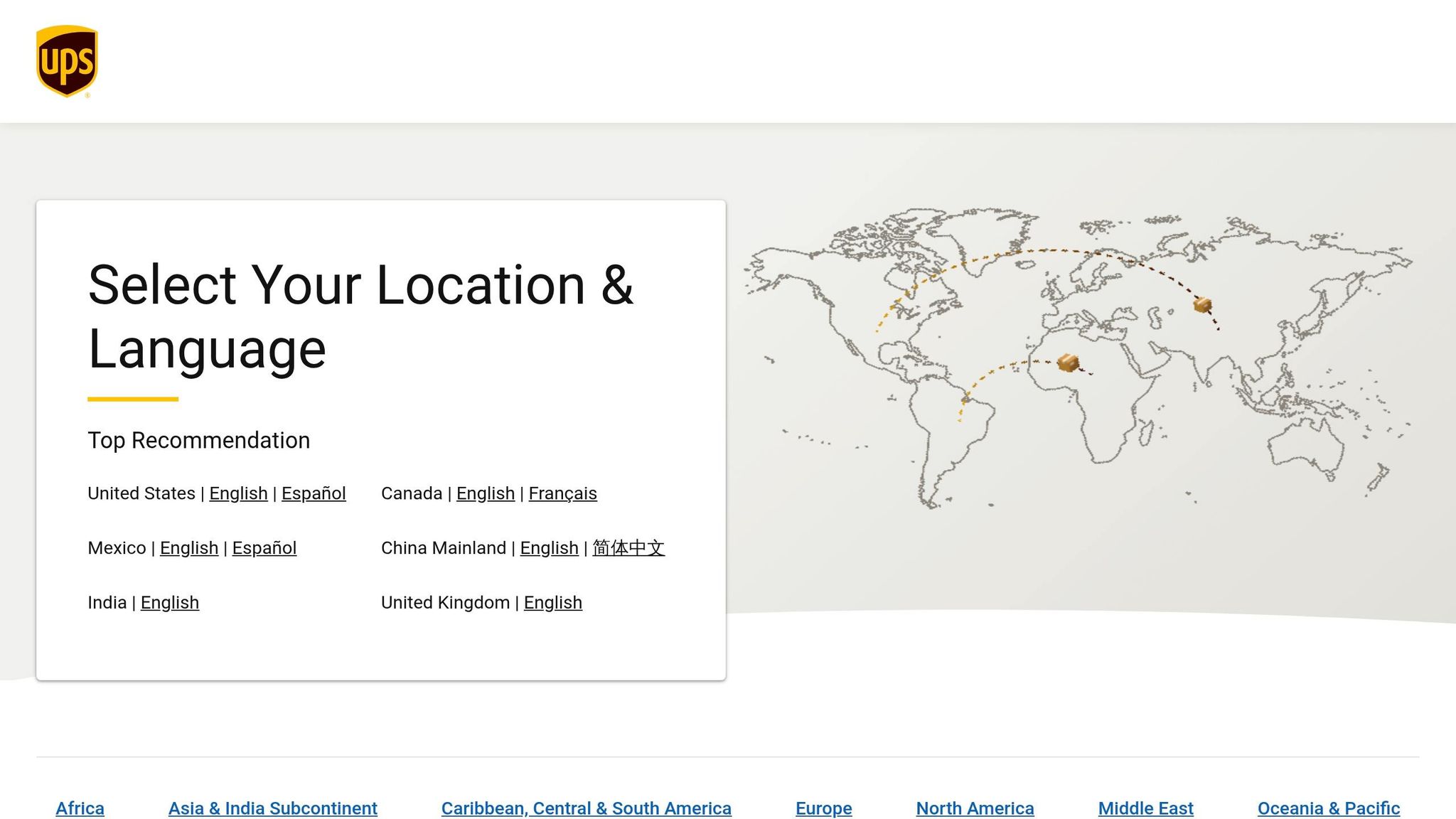
Task: Click the UPS shield logo
Action: tap(67, 61)
